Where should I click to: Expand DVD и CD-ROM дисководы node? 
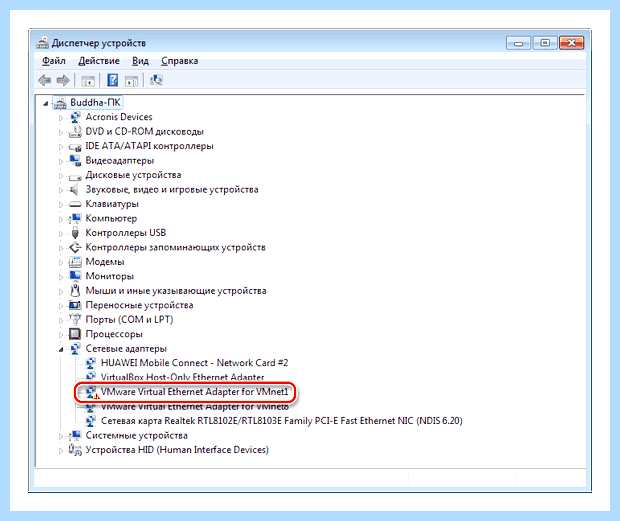(61, 132)
